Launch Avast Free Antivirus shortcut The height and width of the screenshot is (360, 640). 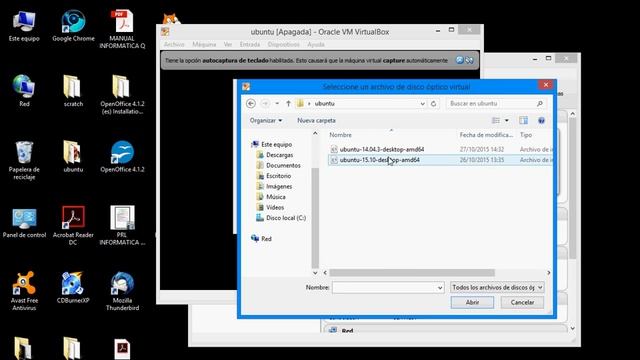(x=24, y=291)
